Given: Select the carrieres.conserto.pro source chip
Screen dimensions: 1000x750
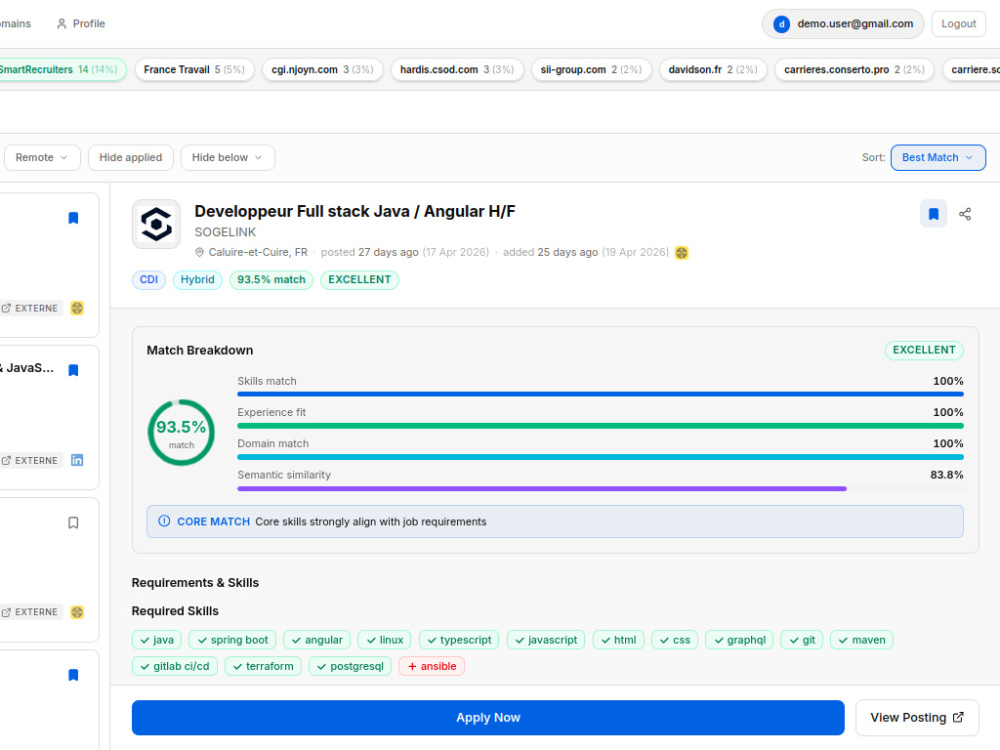Looking at the screenshot, I should click(855, 70).
